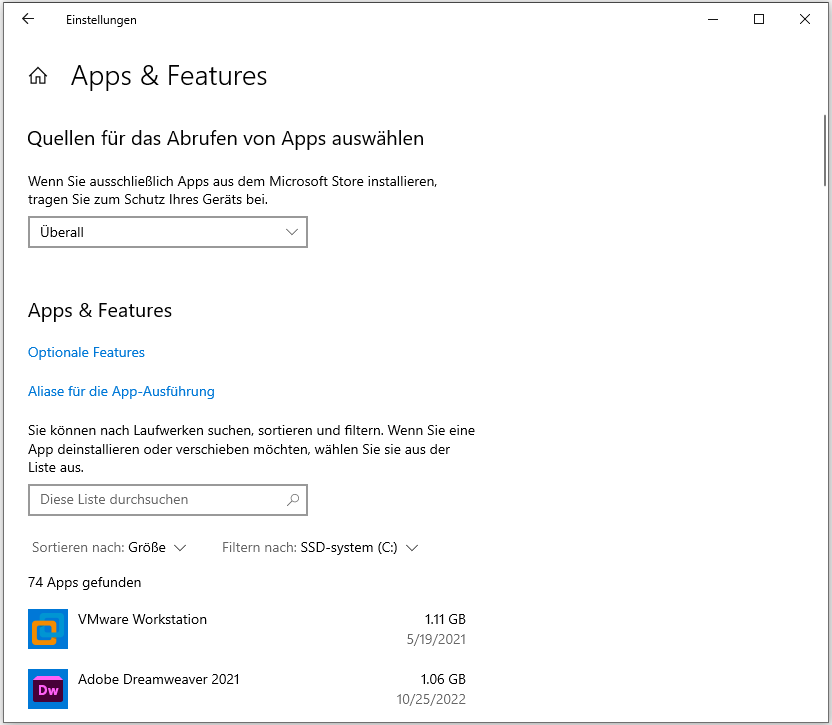Maximize the Einstellungen window

pos(758,19)
